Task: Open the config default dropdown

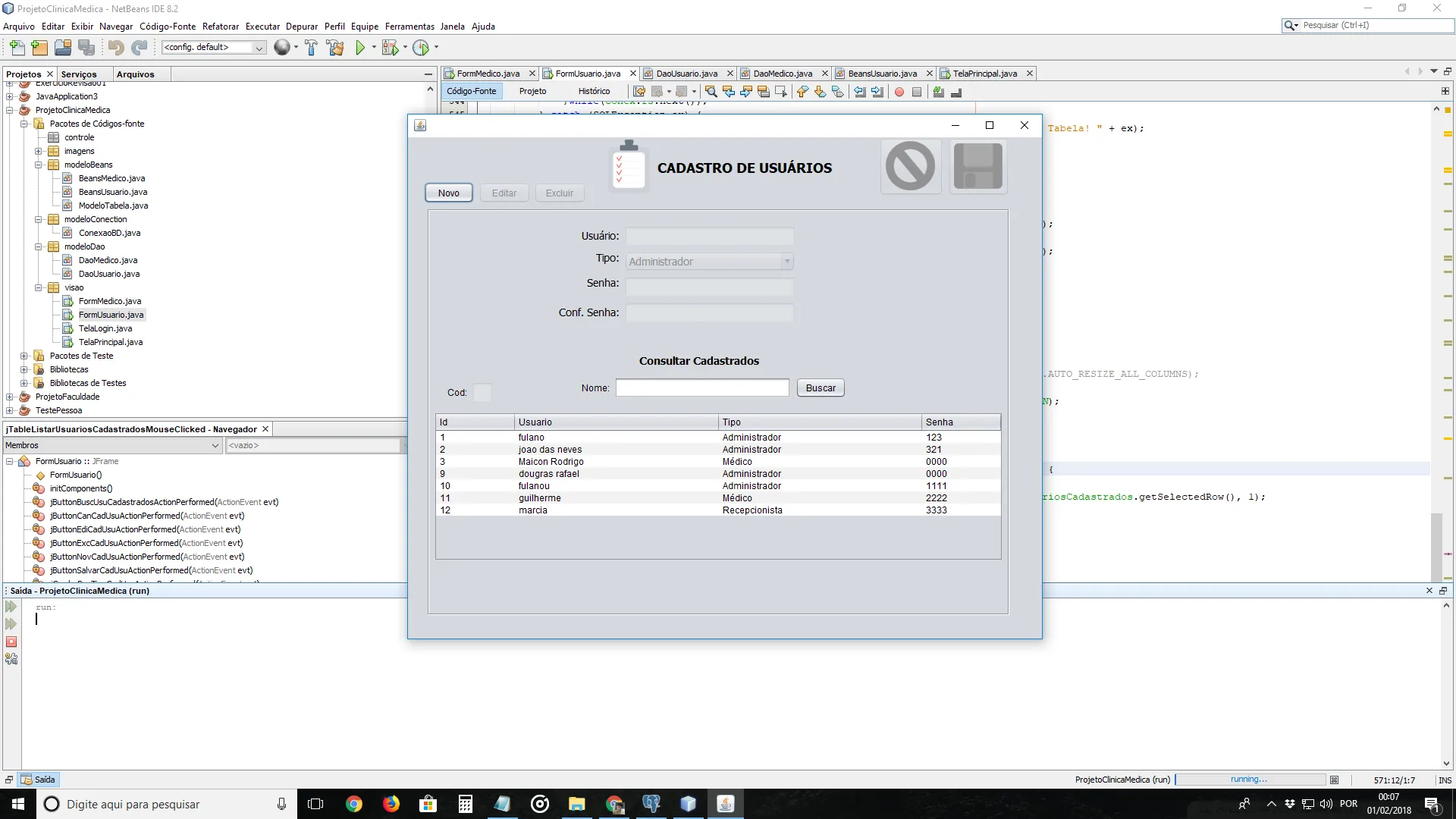Action: pos(259,48)
